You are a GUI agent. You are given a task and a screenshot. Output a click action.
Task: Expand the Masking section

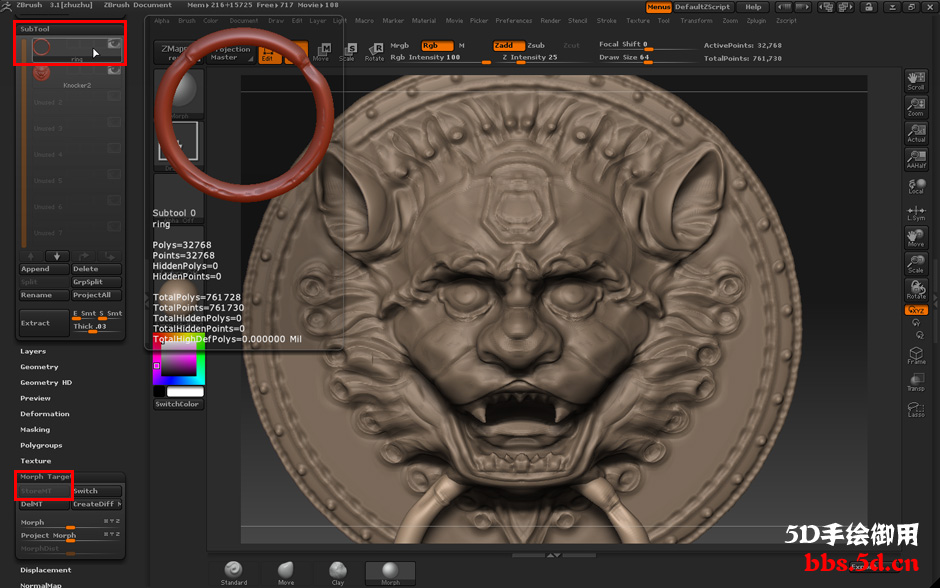click(x=35, y=429)
